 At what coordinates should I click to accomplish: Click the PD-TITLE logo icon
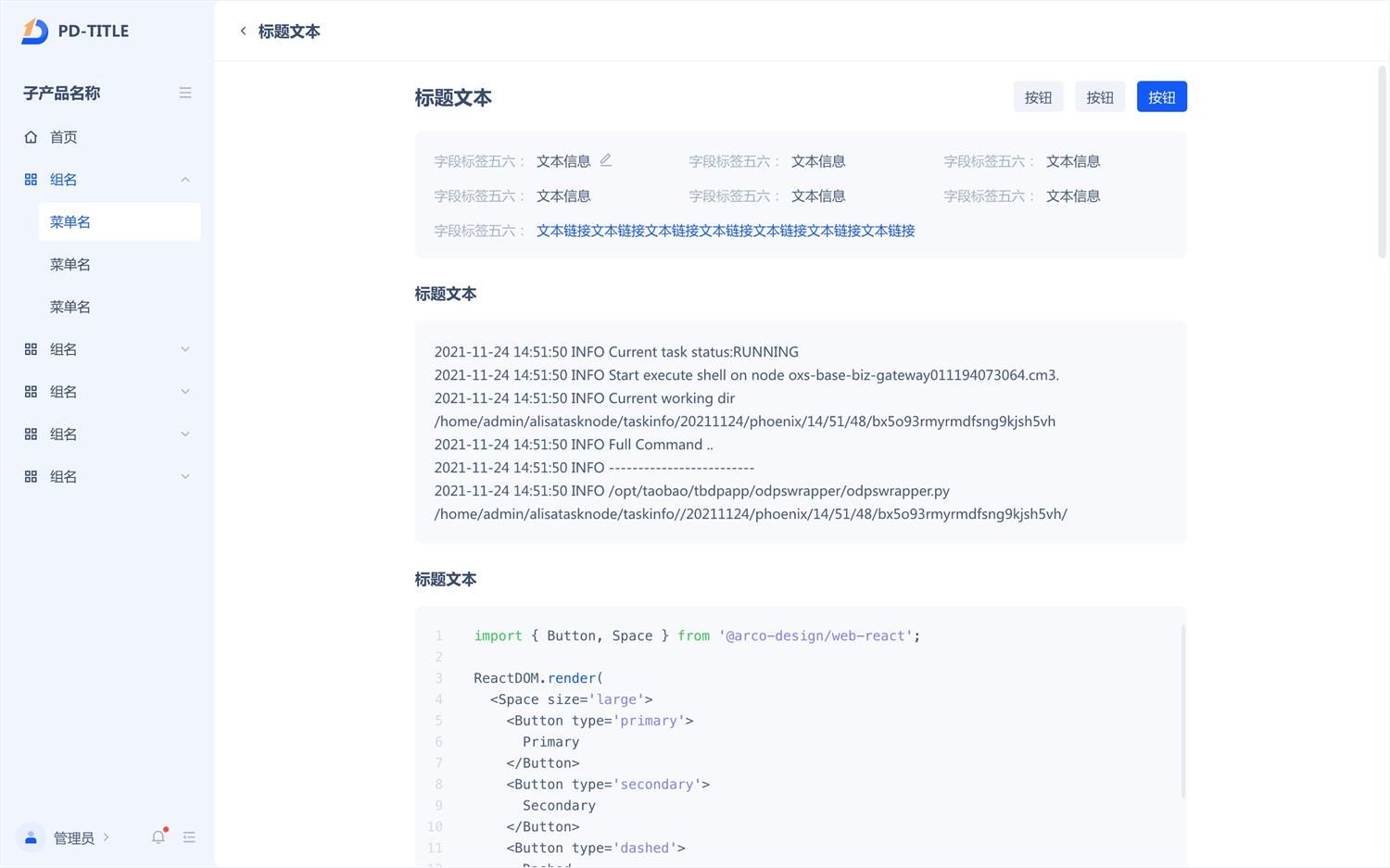[x=34, y=31]
